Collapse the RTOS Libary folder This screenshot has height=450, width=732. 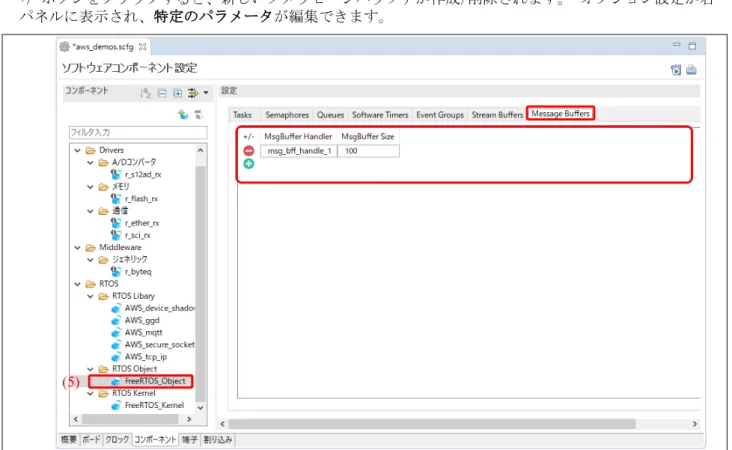[90, 296]
